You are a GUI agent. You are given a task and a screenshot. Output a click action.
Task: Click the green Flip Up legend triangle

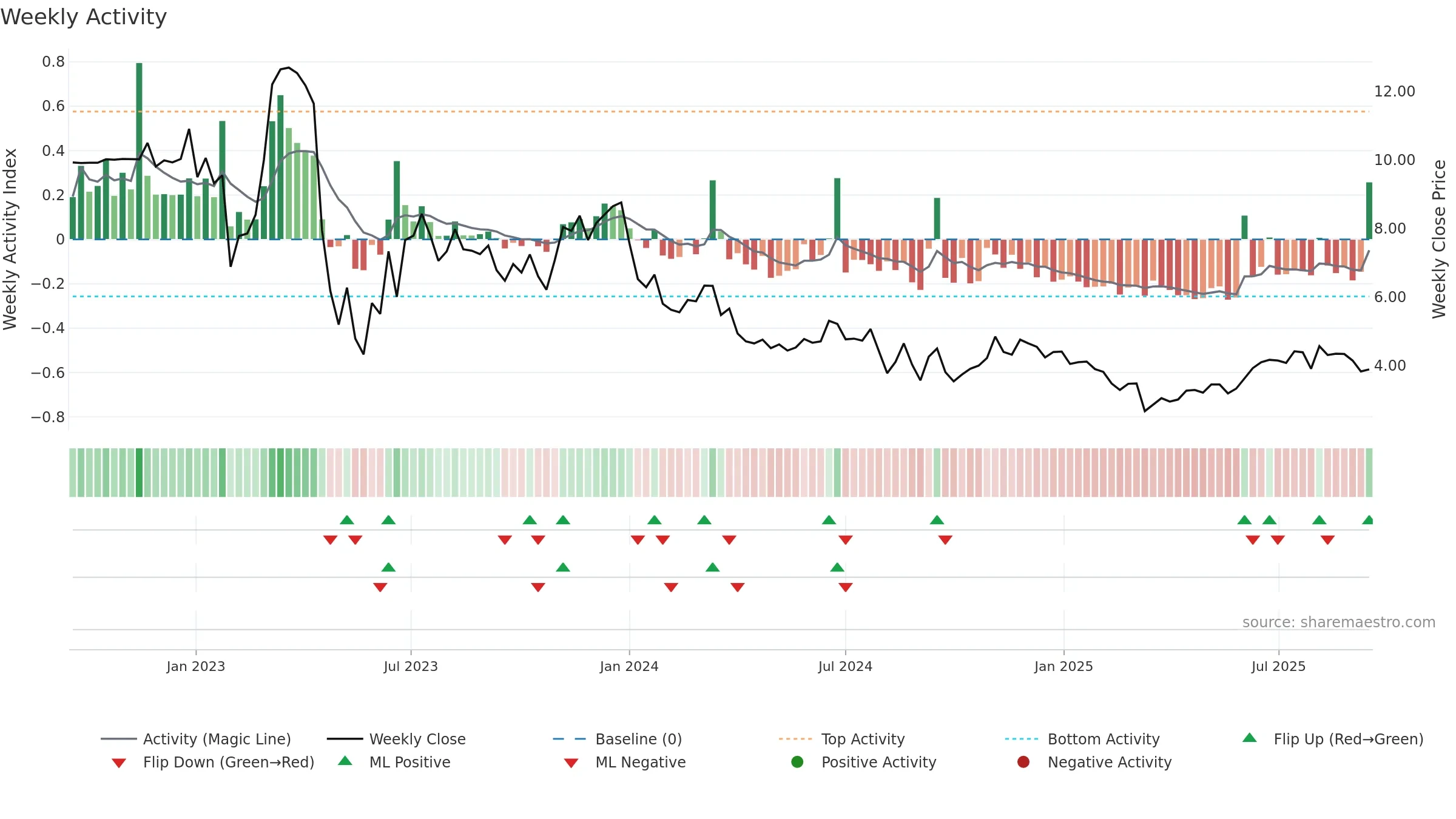1250,738
